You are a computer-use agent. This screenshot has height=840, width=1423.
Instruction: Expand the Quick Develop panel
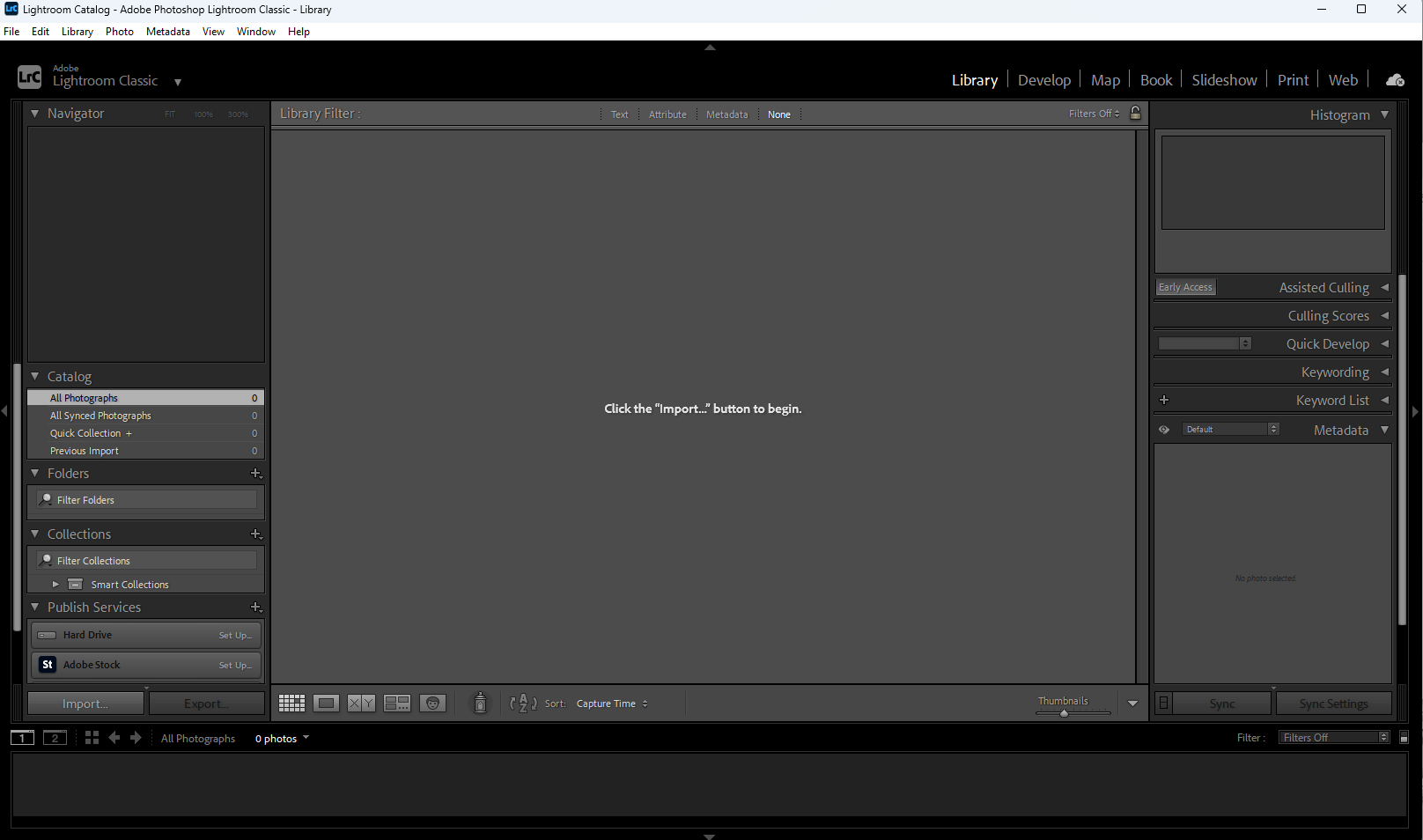[1385, 343]
